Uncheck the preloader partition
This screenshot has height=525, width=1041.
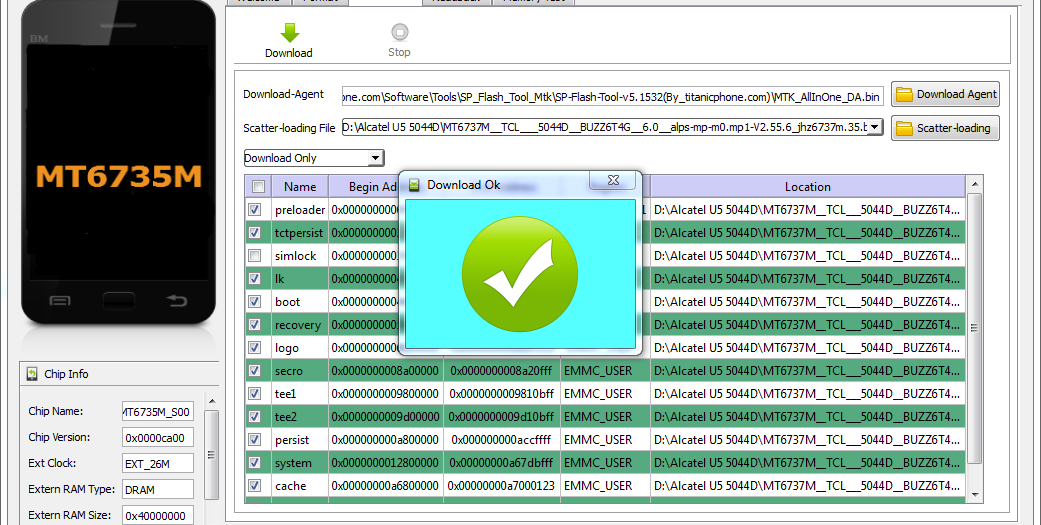coord(254,210)
